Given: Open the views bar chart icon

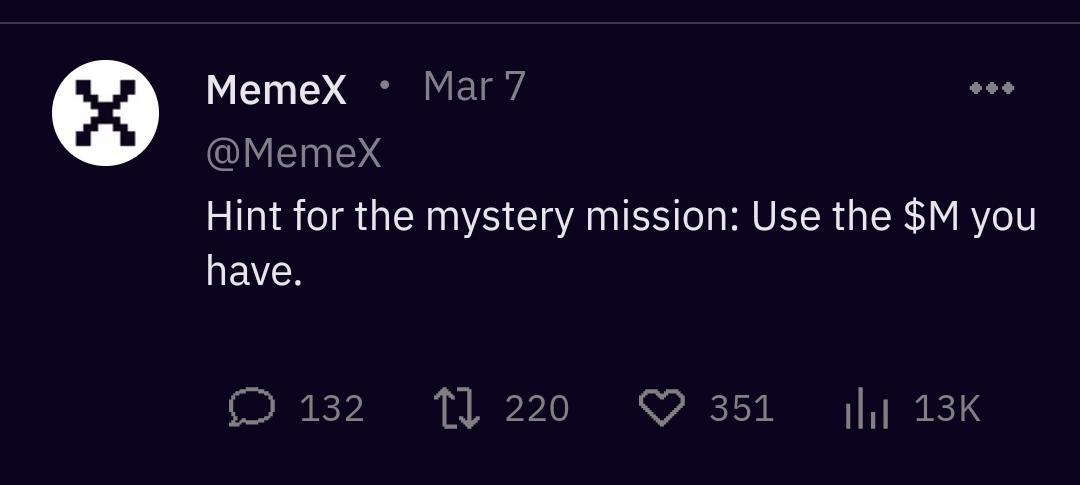Looking at the screenshot, I should [x=866, y=409].
